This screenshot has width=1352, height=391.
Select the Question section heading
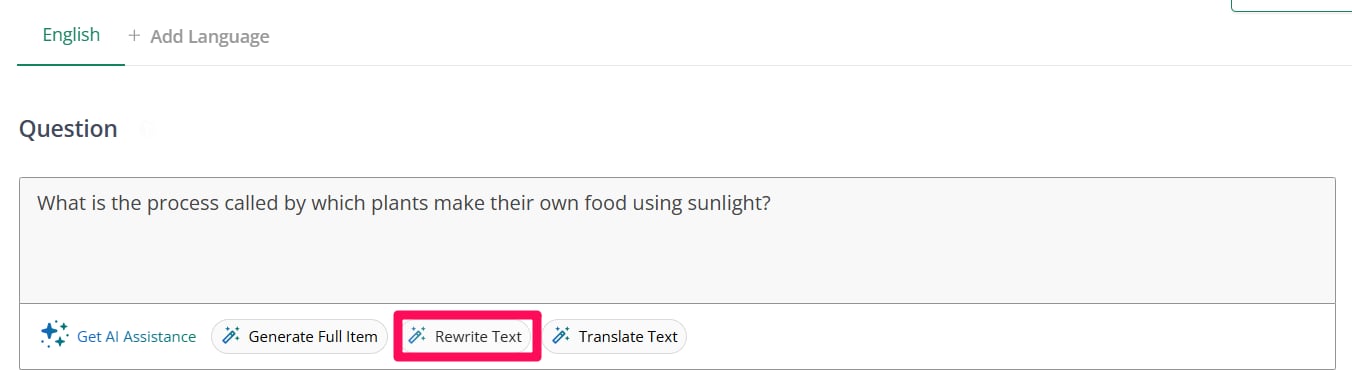click(68, 129)
